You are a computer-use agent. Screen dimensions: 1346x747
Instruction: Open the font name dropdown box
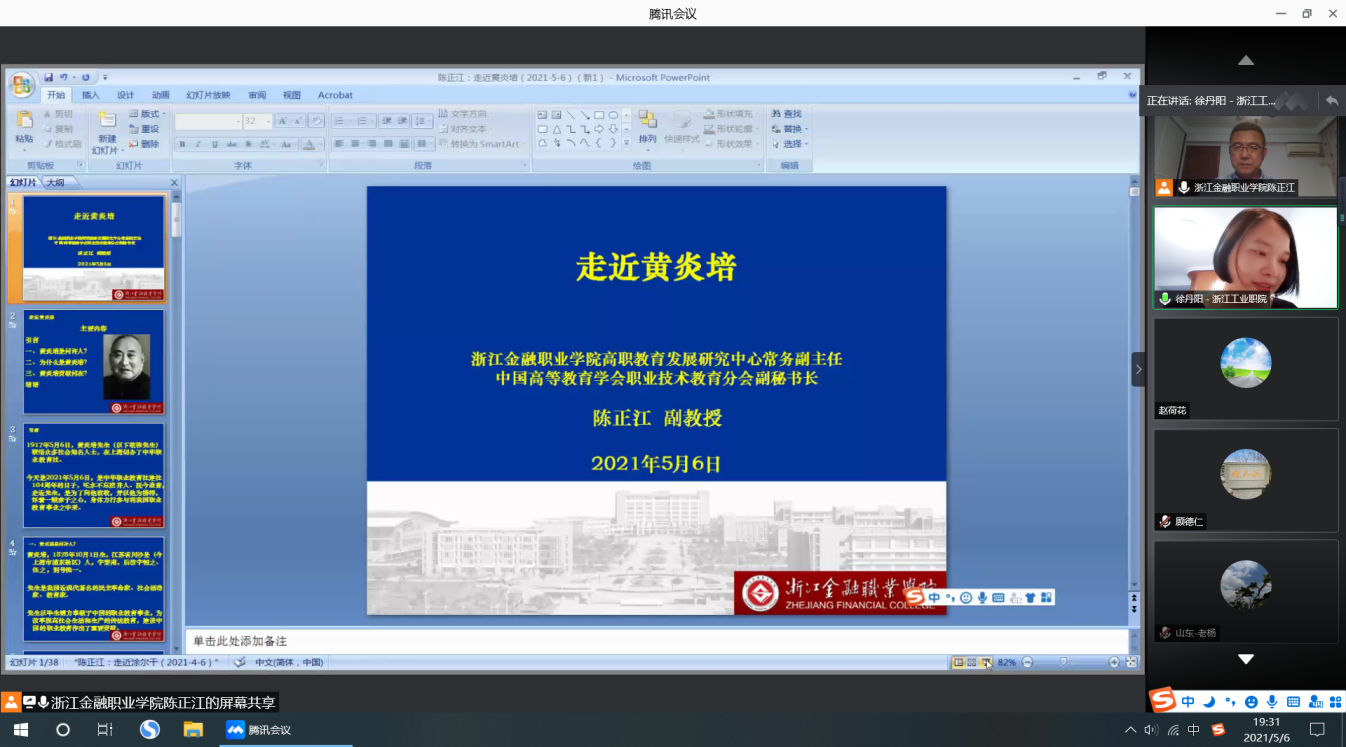208,121
